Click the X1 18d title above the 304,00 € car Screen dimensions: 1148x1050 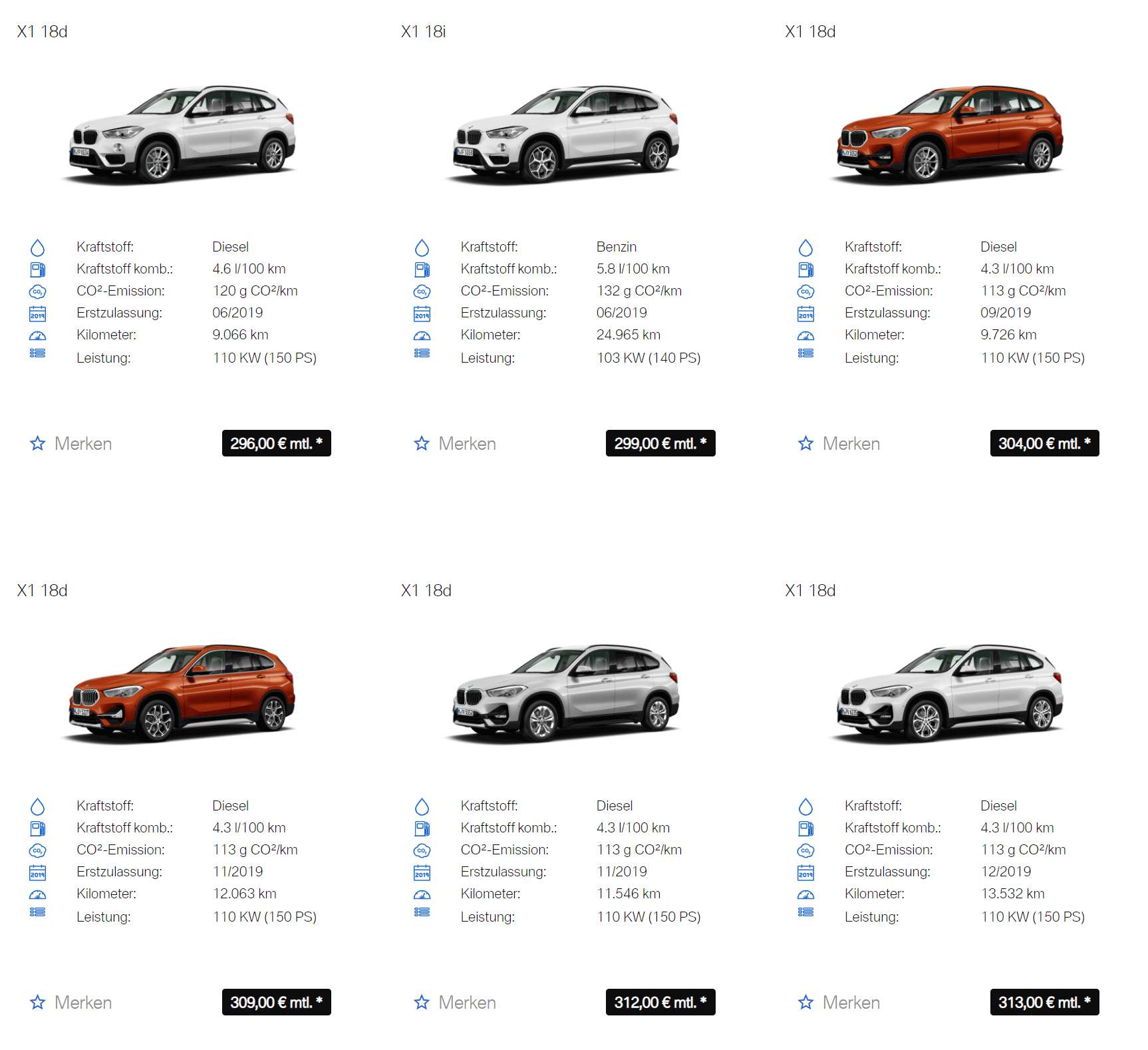[x=811, y=31]
